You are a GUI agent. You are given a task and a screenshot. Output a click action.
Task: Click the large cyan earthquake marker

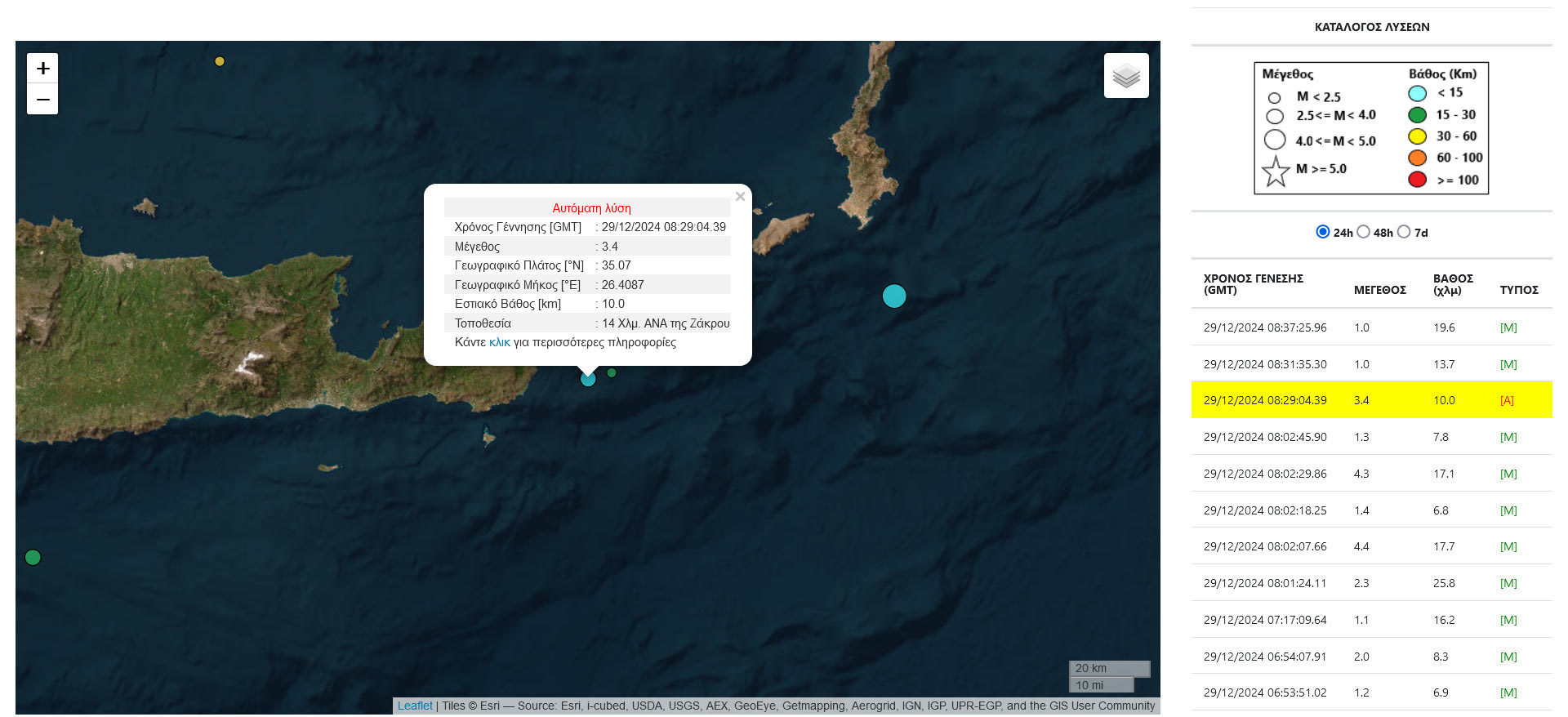pyautogui.click(x=894, y=296)
